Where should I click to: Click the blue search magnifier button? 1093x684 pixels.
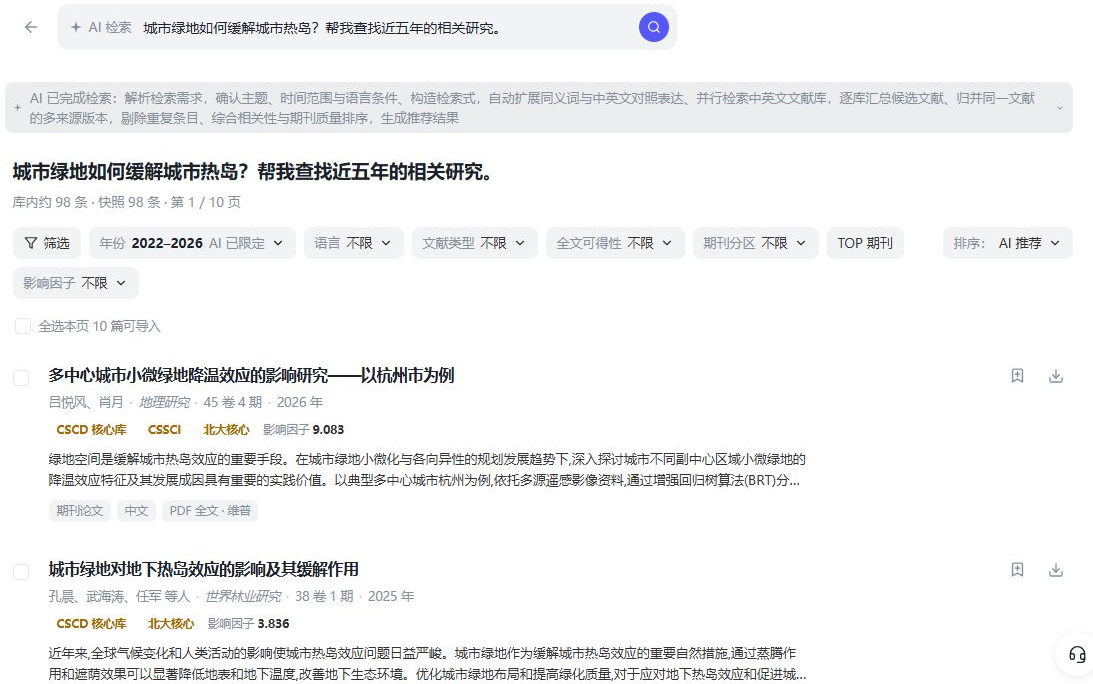click(653, 27)
